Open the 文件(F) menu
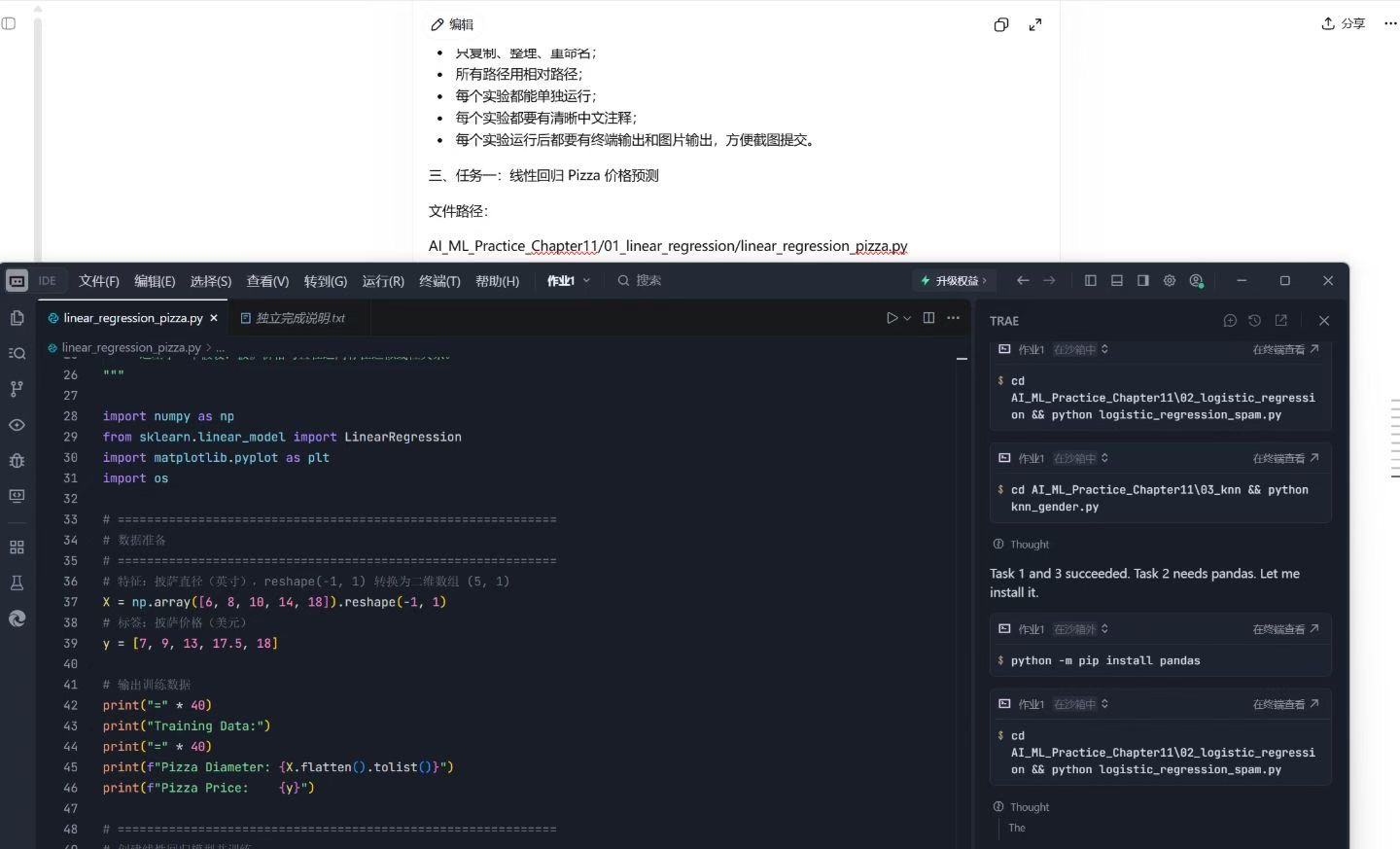1400x849 pixels. [99, 281]
